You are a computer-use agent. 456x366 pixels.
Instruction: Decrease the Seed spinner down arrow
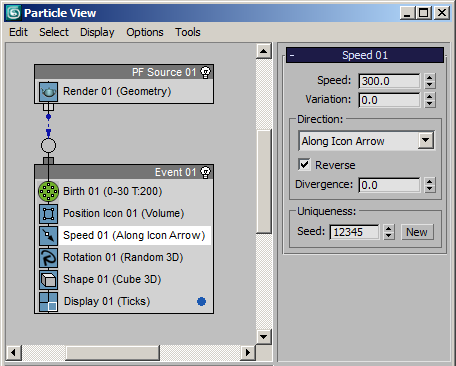point(388,236)
